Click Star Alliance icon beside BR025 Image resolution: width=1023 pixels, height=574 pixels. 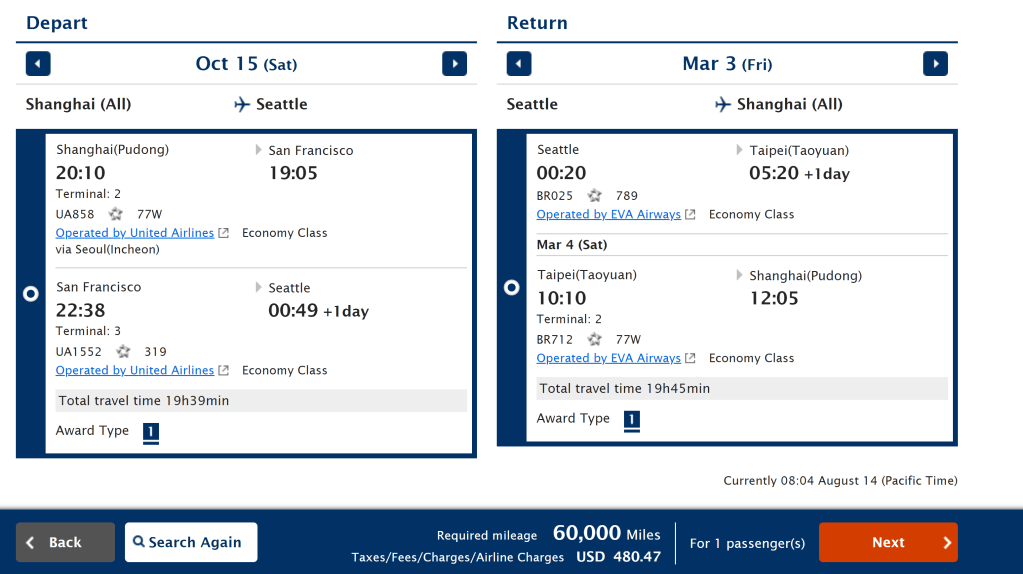coord(595,196)
